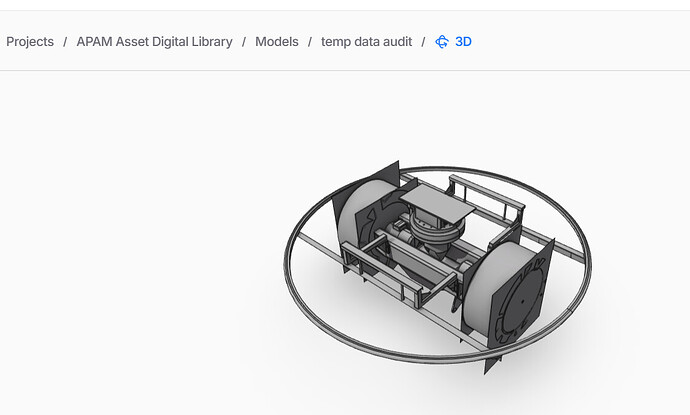Select the blue 3D breadcrumb label
The image size is (690, 415).
coord(463,42)
